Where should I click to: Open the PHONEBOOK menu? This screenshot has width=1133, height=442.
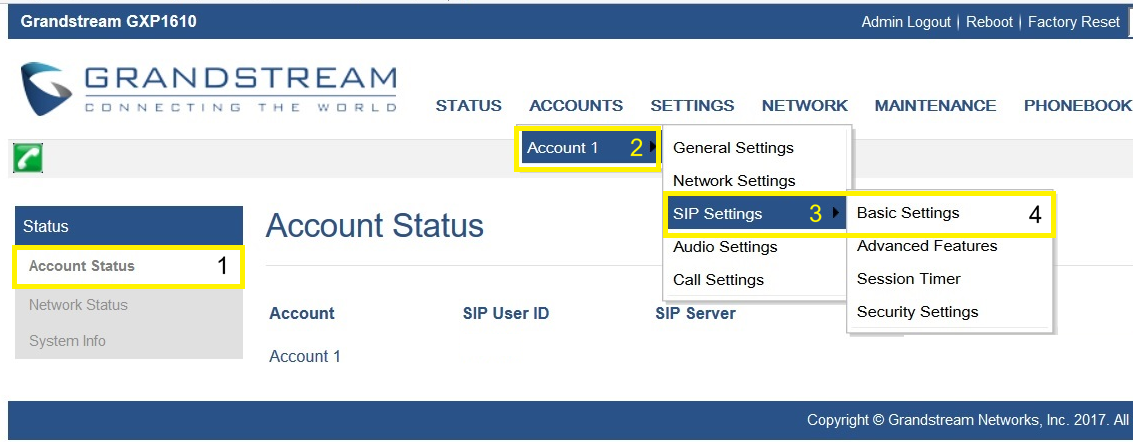point(1077,105)
